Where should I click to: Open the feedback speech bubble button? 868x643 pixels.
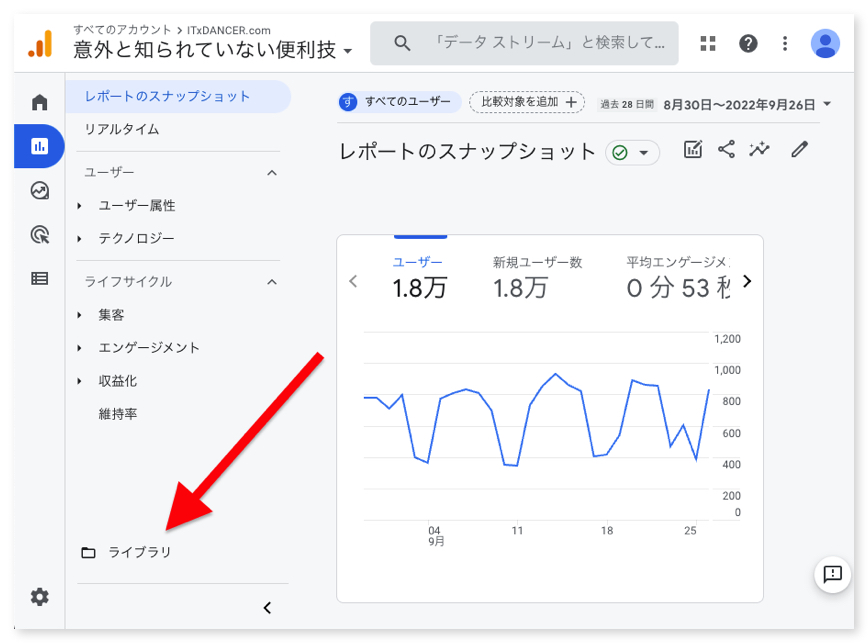tap(831, 574)
